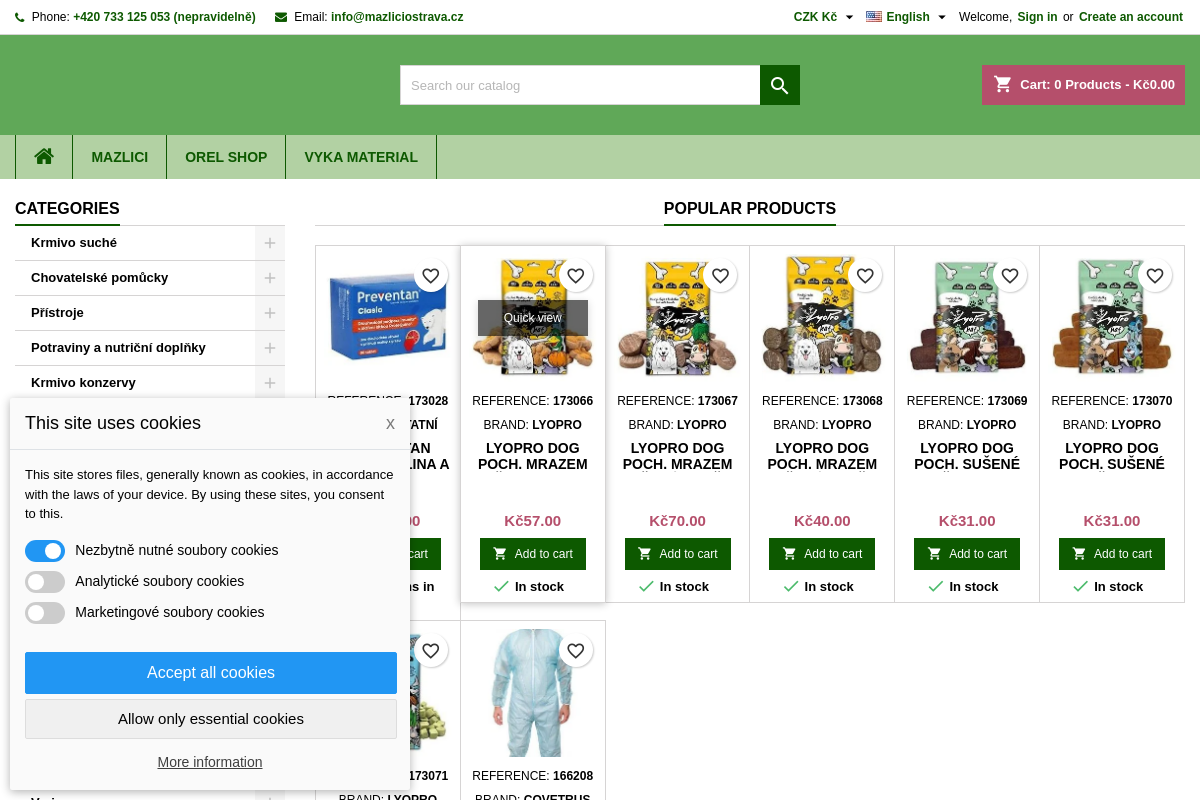Click wishlist heart on product 173070
Image resolution: width=1200 pixels, height=800 pixels.
[1155, 276]
